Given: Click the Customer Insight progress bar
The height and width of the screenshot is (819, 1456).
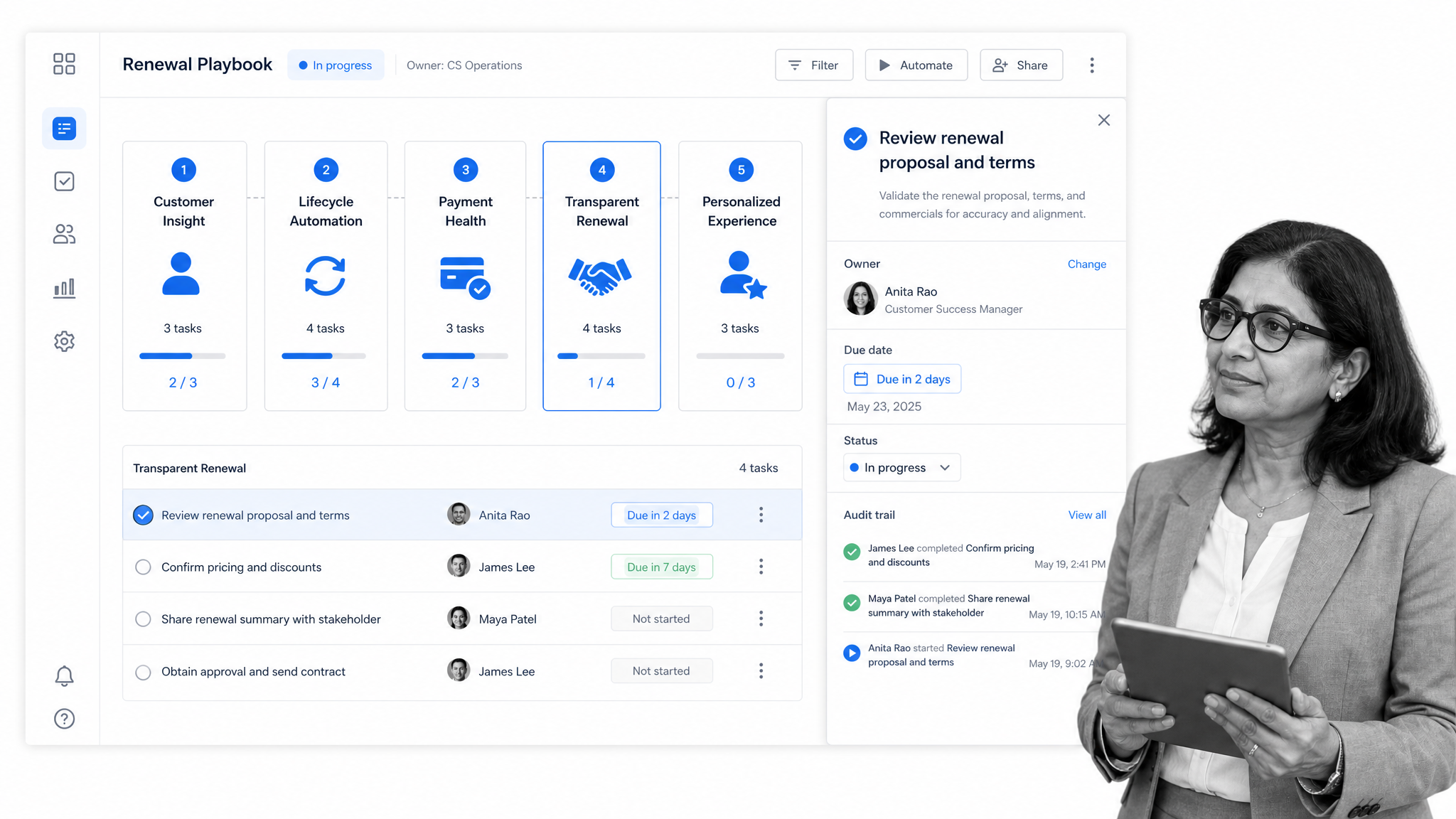Looking at the screenshot, I should pos(182,355).
